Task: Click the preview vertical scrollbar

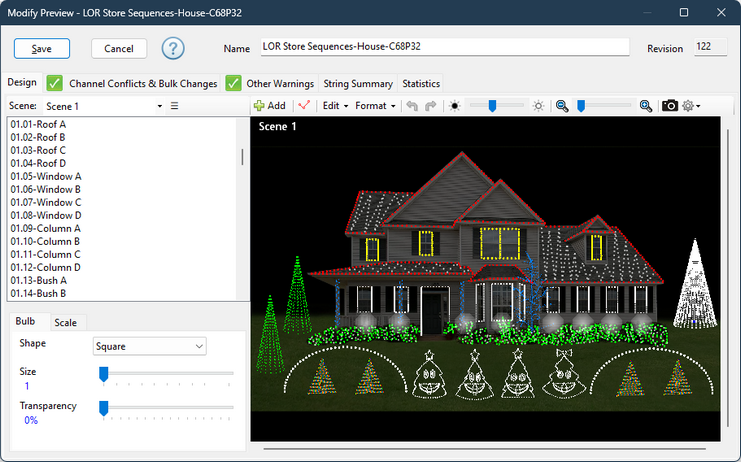Action: click(x=728, y=279)
